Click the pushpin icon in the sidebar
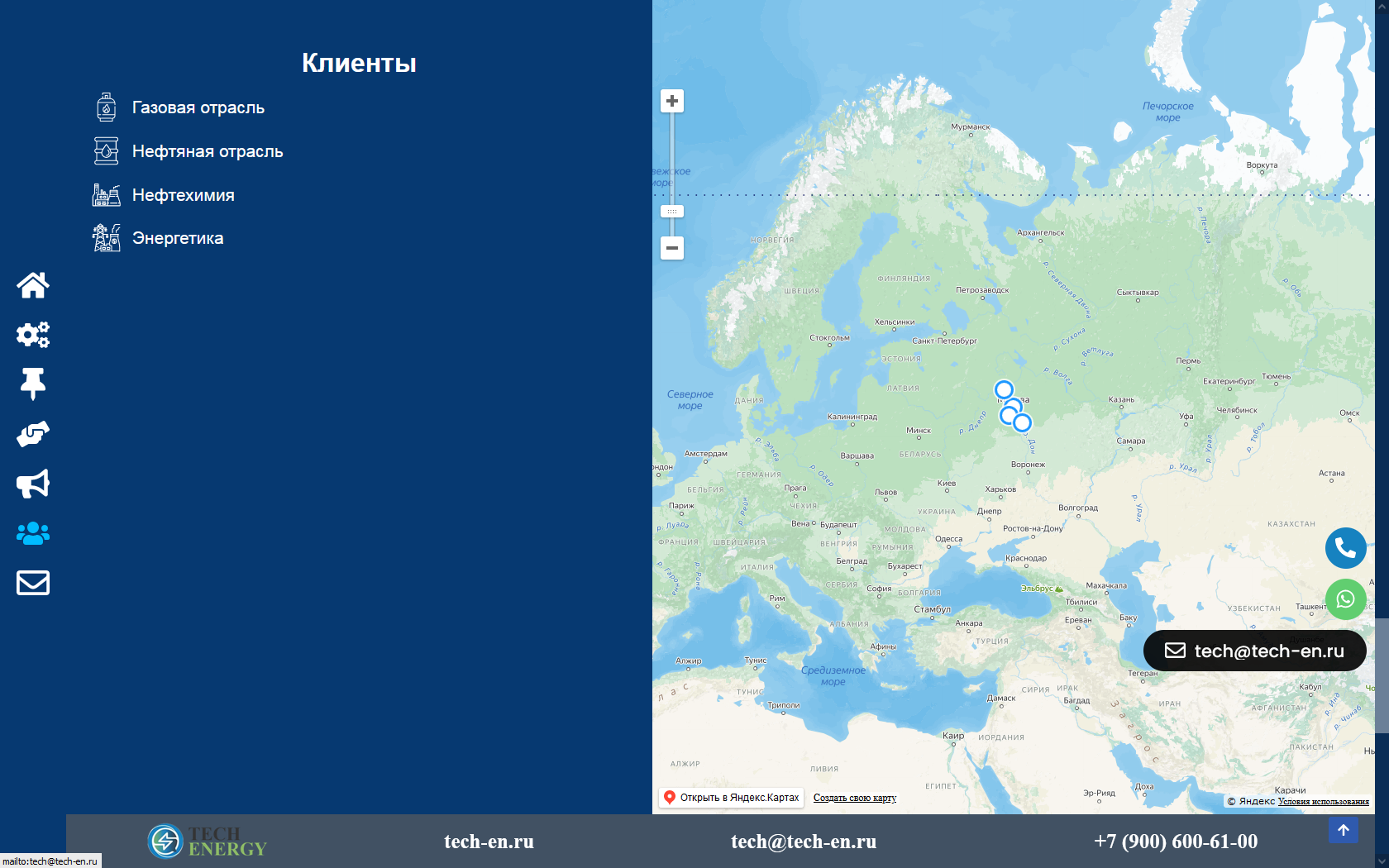Image resolution: width=1389 pixels, height=868 pixels. tap(33, 384)
